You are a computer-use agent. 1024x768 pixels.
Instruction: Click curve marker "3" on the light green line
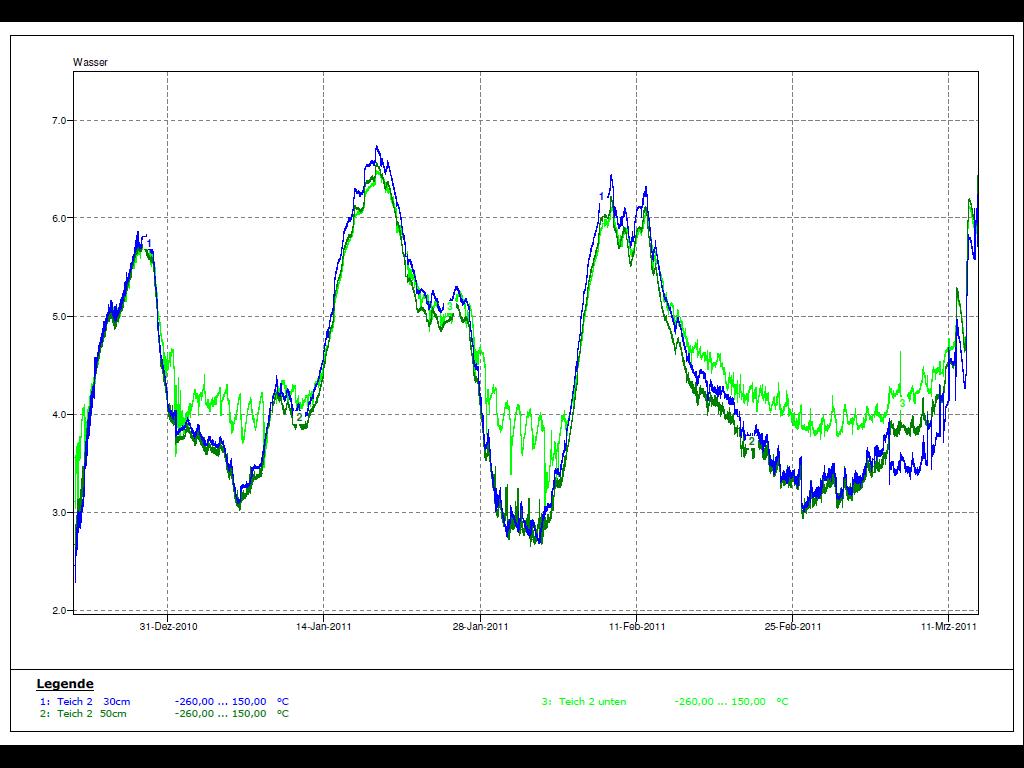pyautogui.click(x=902, y=403)
